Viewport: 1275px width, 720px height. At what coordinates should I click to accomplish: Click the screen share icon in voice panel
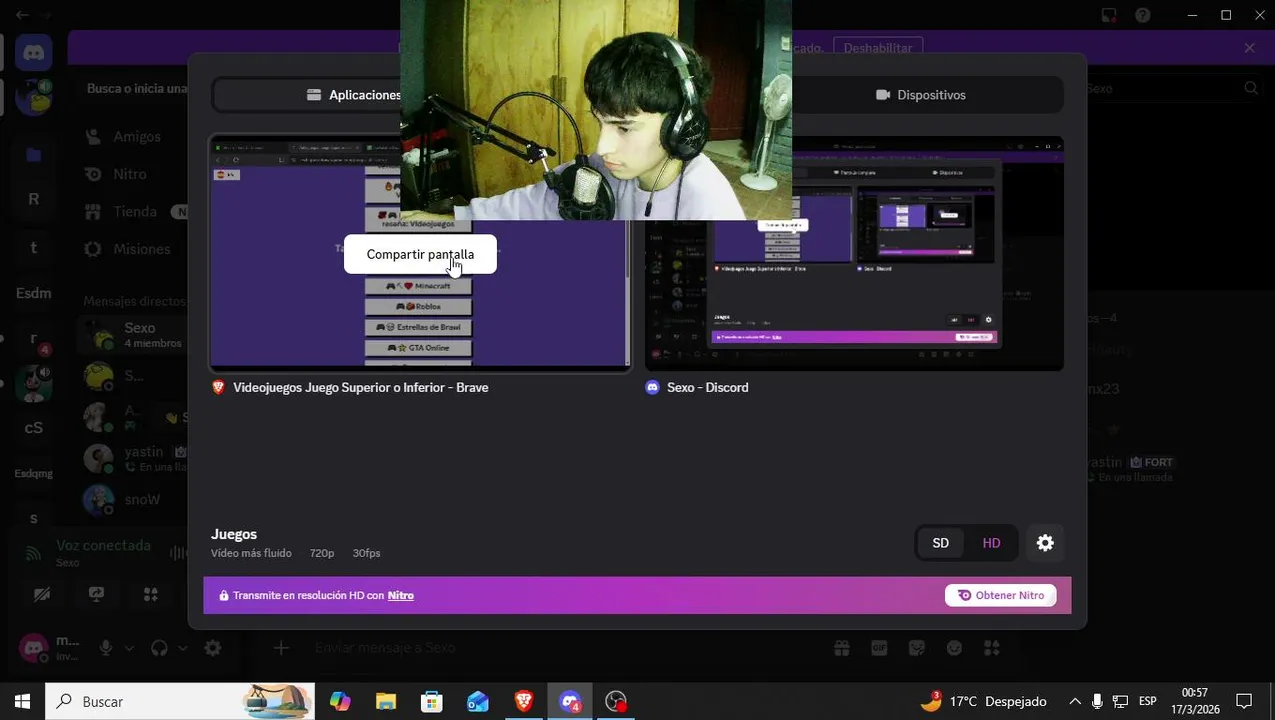[x=96, y=594]
